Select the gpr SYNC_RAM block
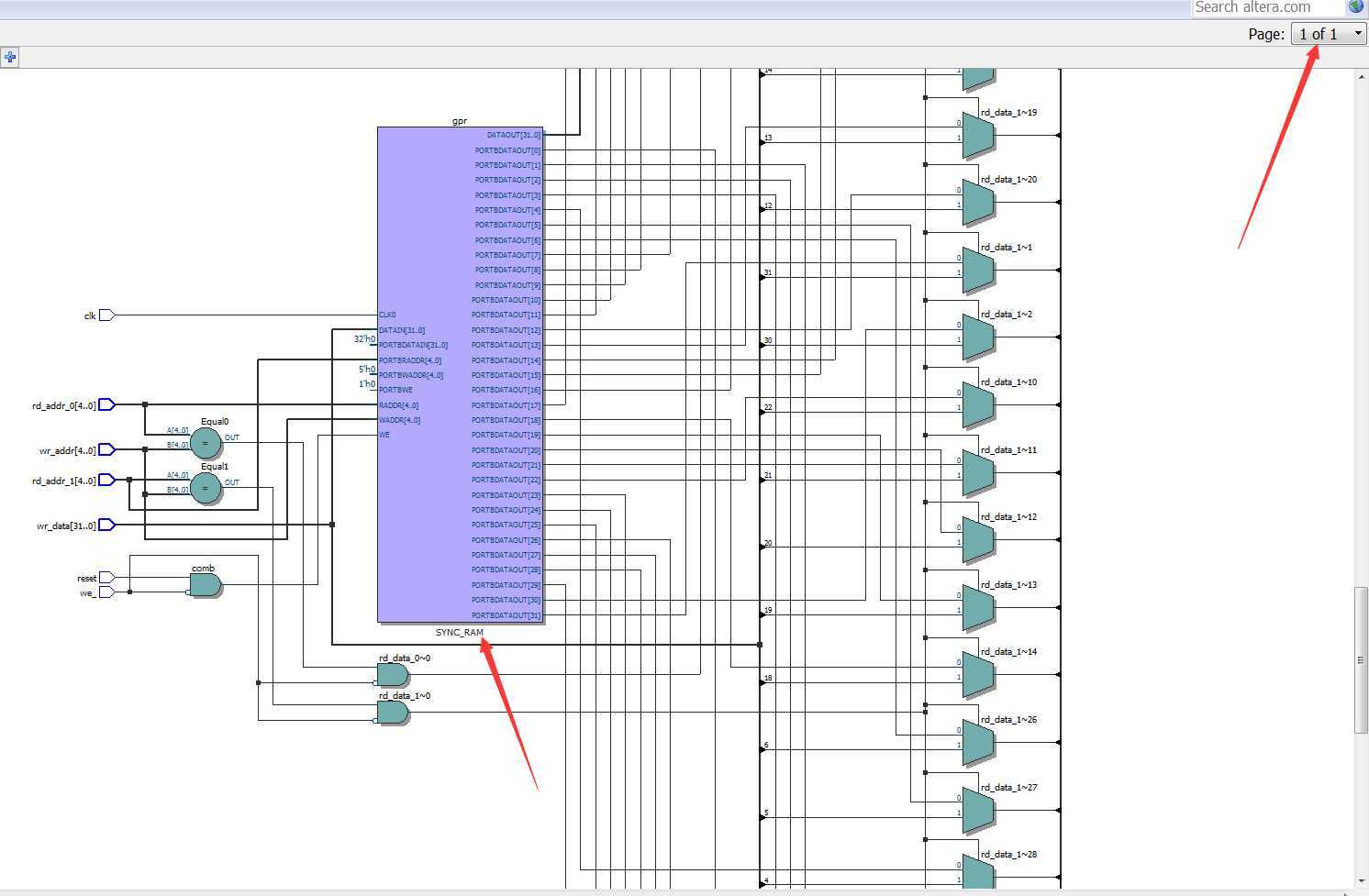 [x=460, y=375]
